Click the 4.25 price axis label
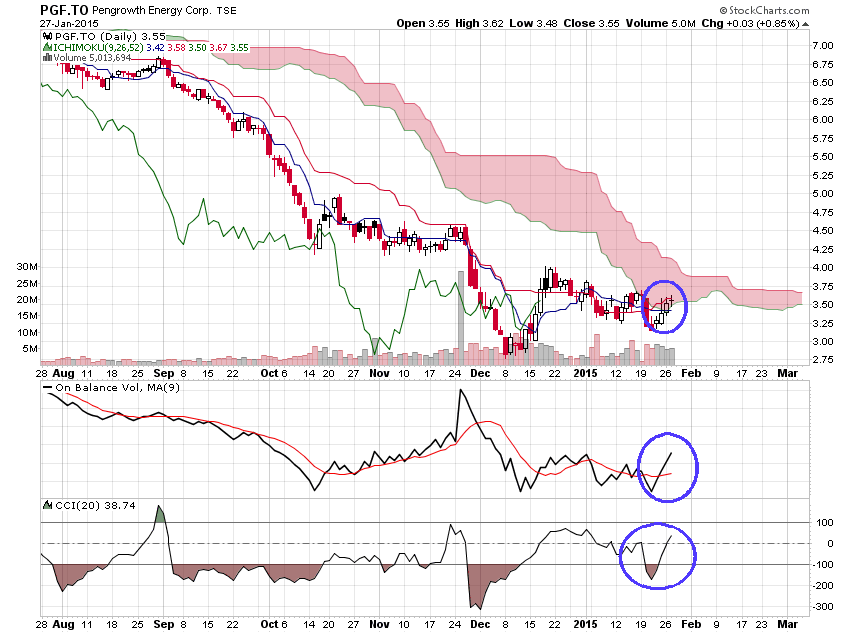Image resolution: width=850 pixels, height=633 pixels. click(x=822, y=249)
